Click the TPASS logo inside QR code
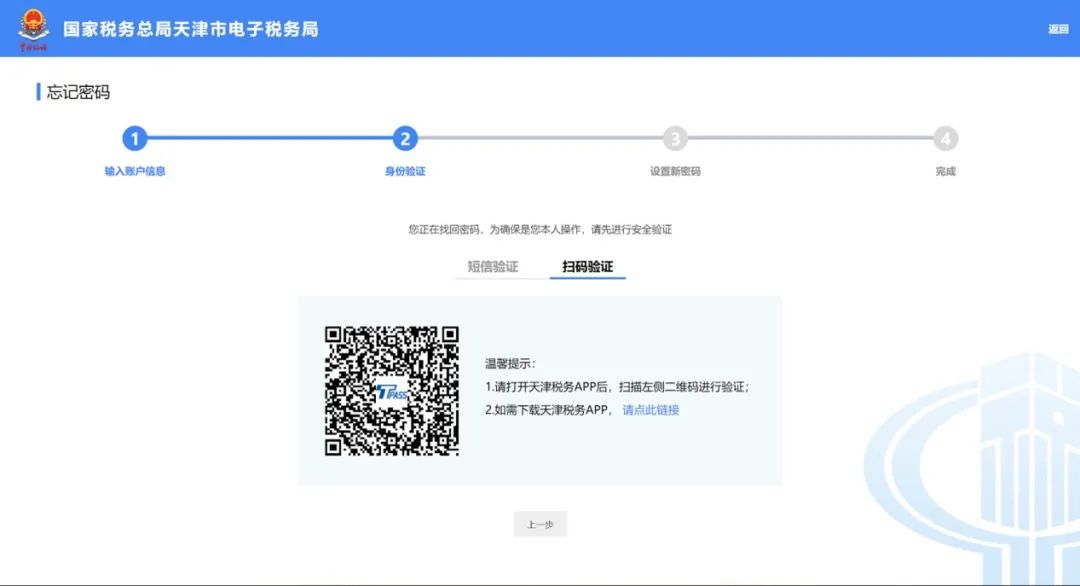Viewport: 1080px width, 586px height. pos(392,393)
